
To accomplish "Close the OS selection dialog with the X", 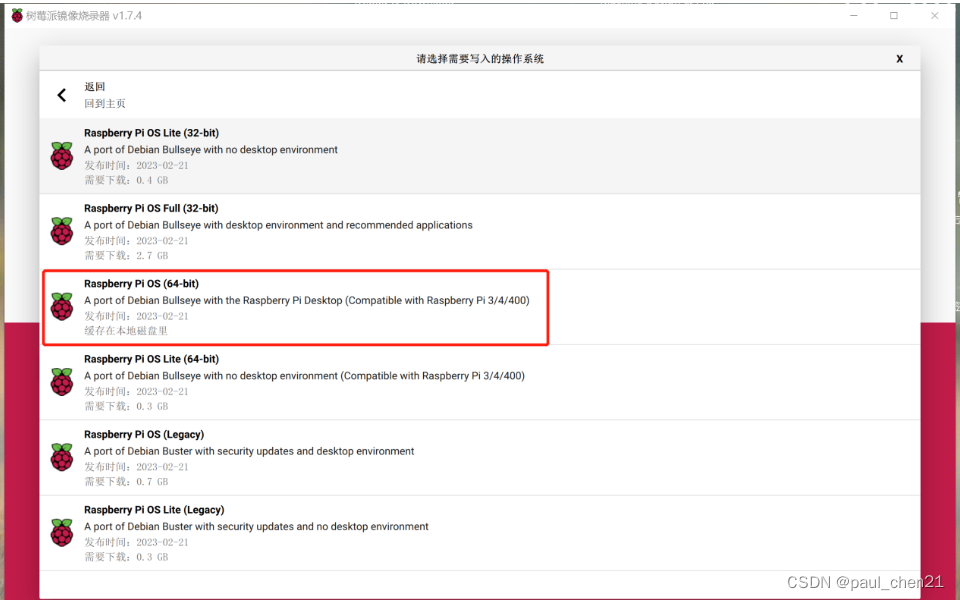I will (899, 58).
